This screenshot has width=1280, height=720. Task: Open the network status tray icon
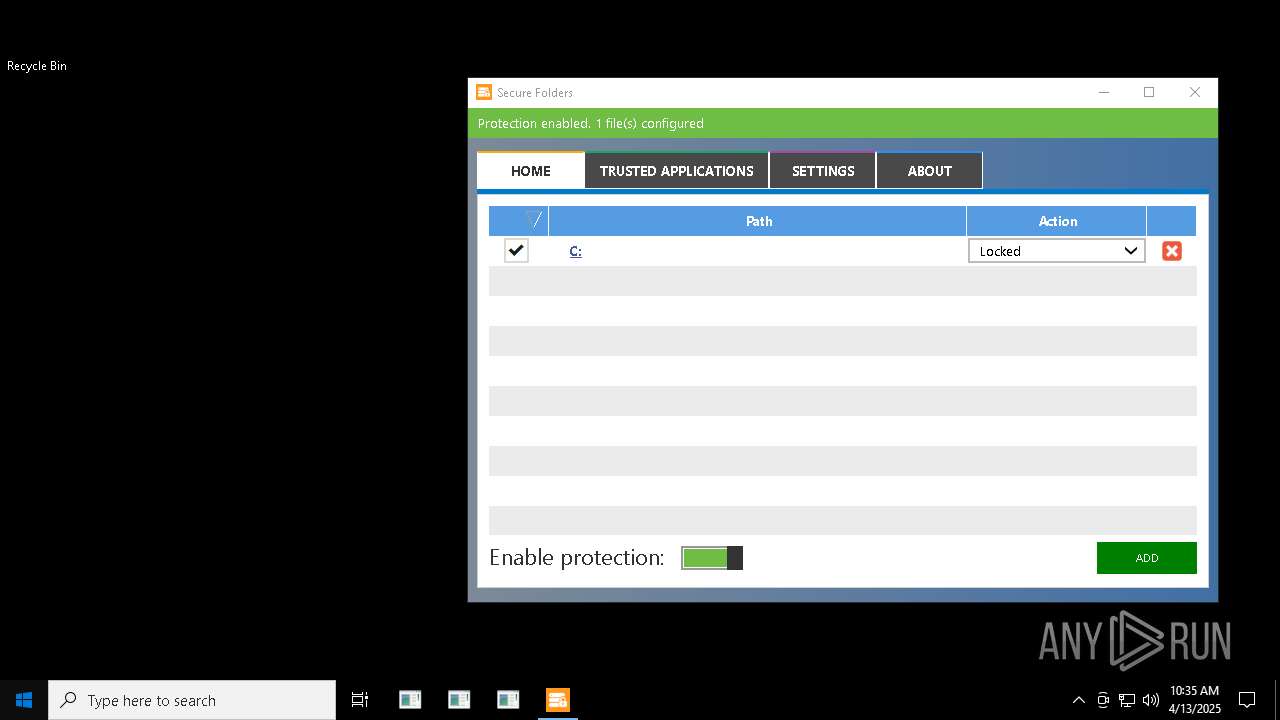tap(1127, 700)
